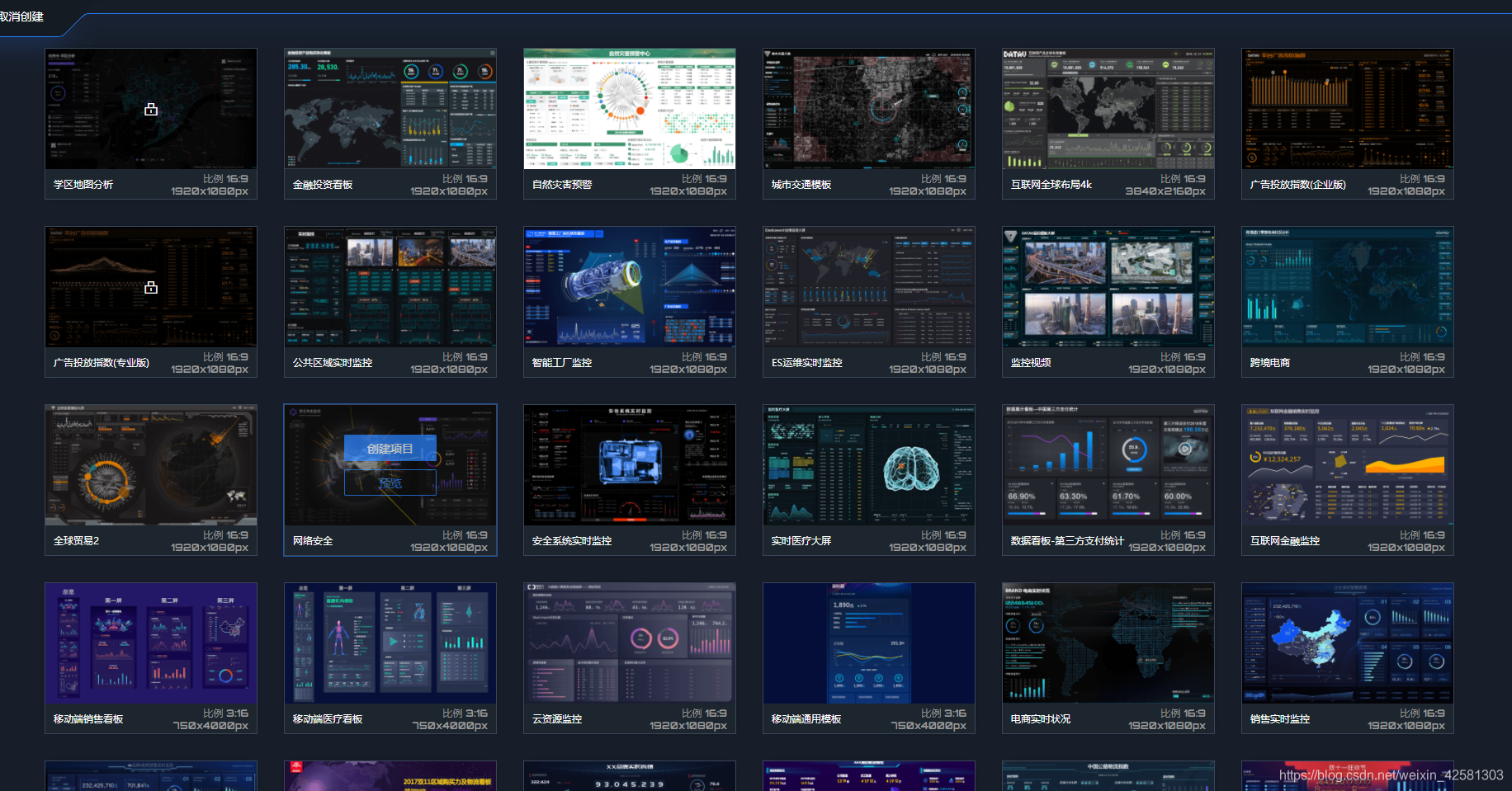Click the ES运维实时监控 title text
1512x791 pixels.
[x=807, y=363]
